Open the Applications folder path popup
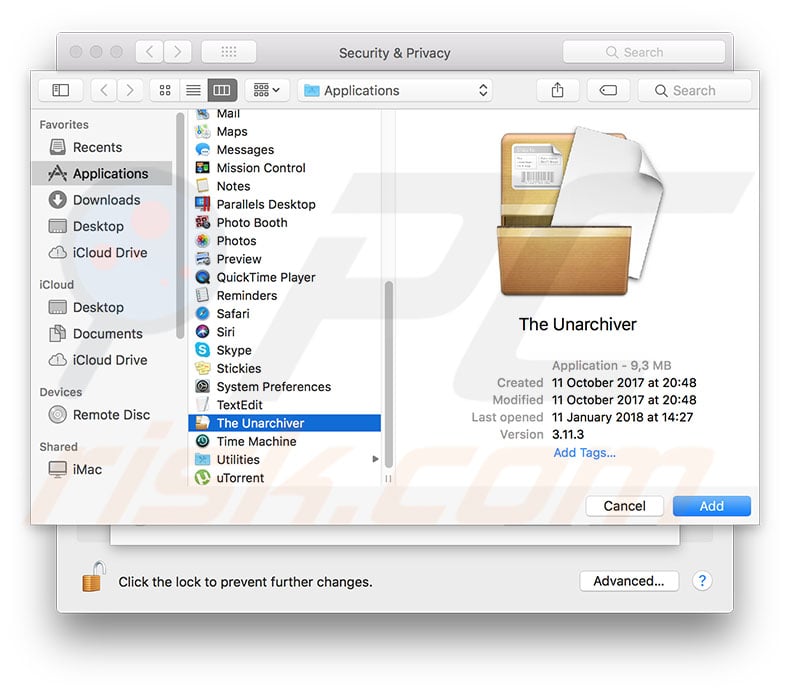 pyautogui.click(x=396, y=90)
